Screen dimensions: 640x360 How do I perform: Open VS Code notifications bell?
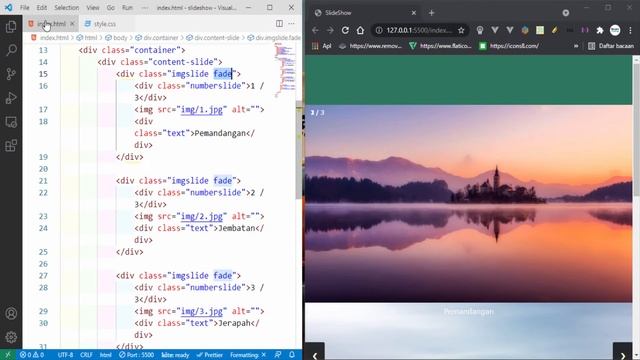click(292, 355)
